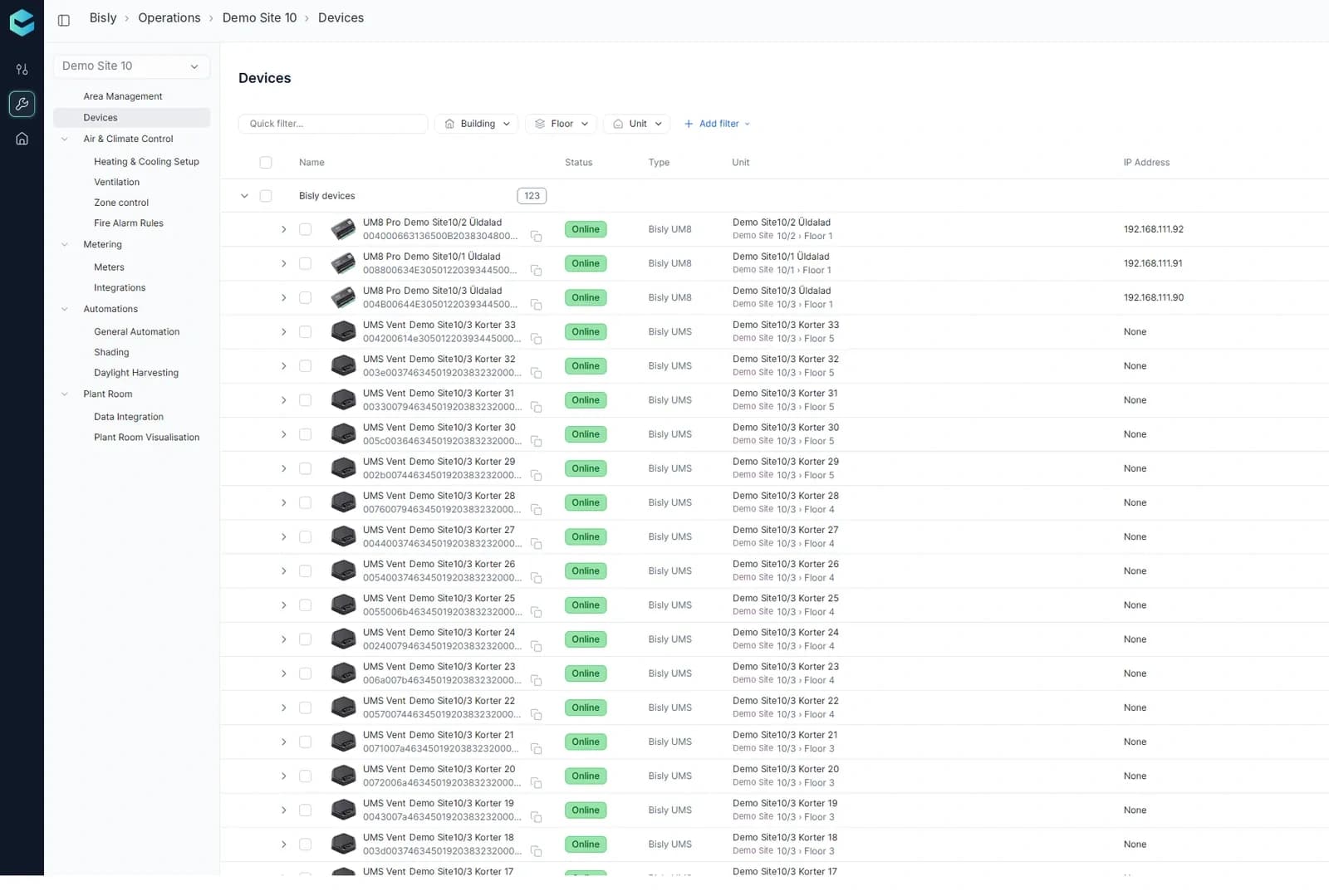The image size is (1329, 896).
Task: Select checkbox for UMS Vent Korter 28
Action: (x=306, y=502)
